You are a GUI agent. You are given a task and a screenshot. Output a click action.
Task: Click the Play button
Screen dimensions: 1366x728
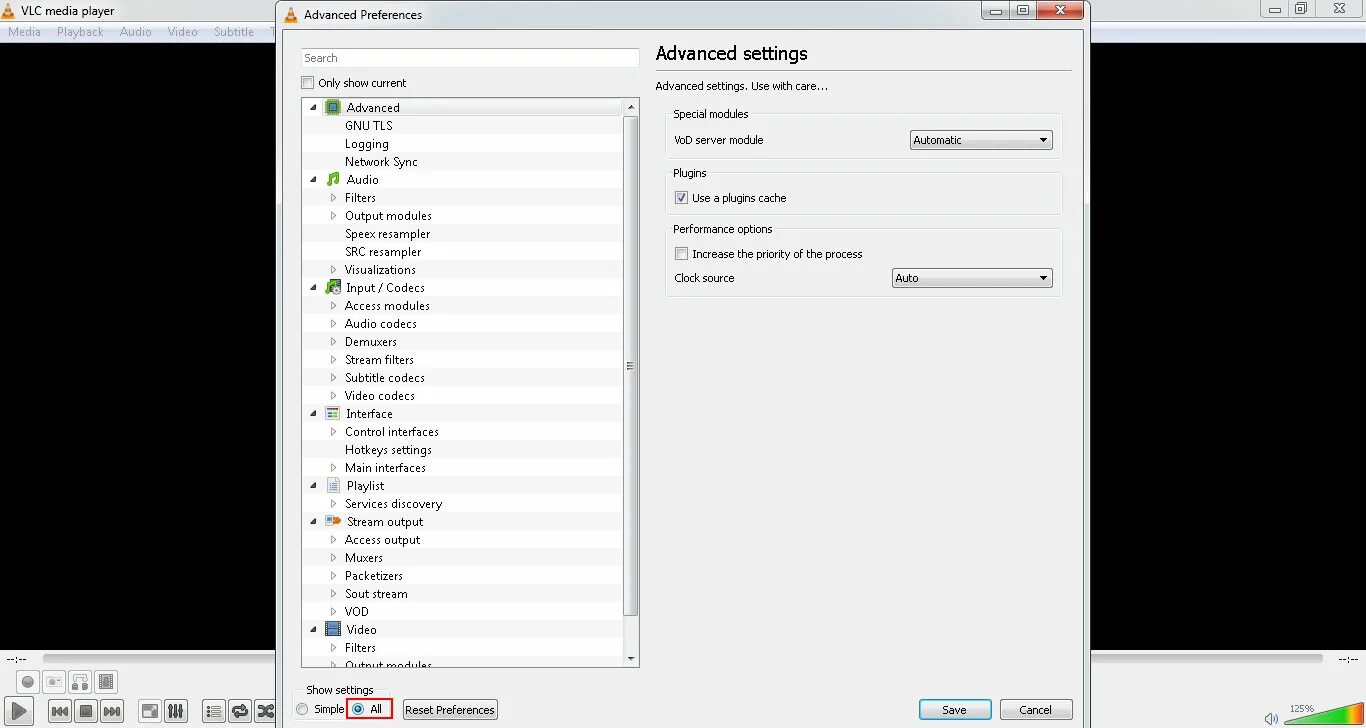pyautogui.click(x=18, y=709)
